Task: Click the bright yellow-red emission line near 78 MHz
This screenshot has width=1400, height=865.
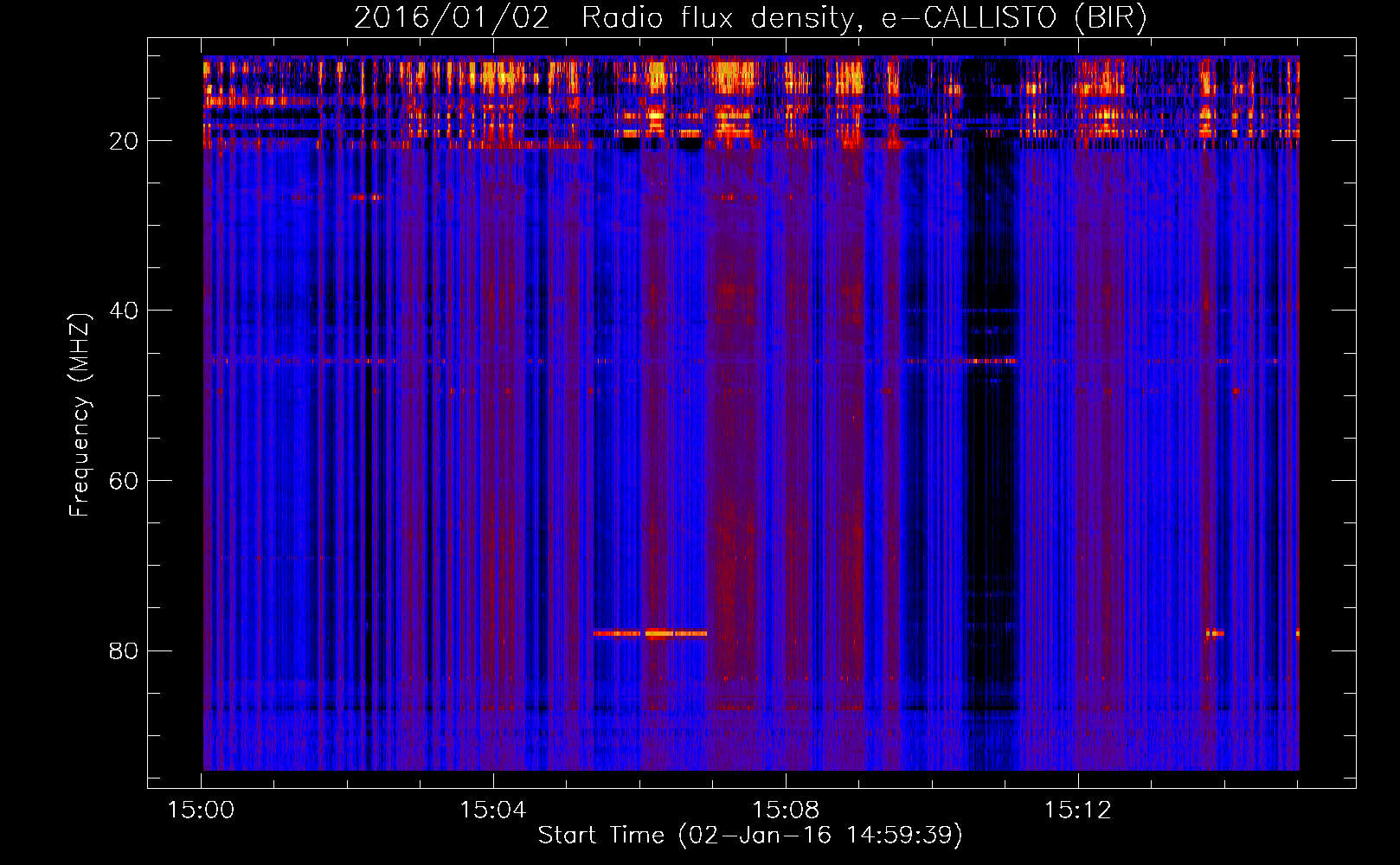Action: click(651, 633)
